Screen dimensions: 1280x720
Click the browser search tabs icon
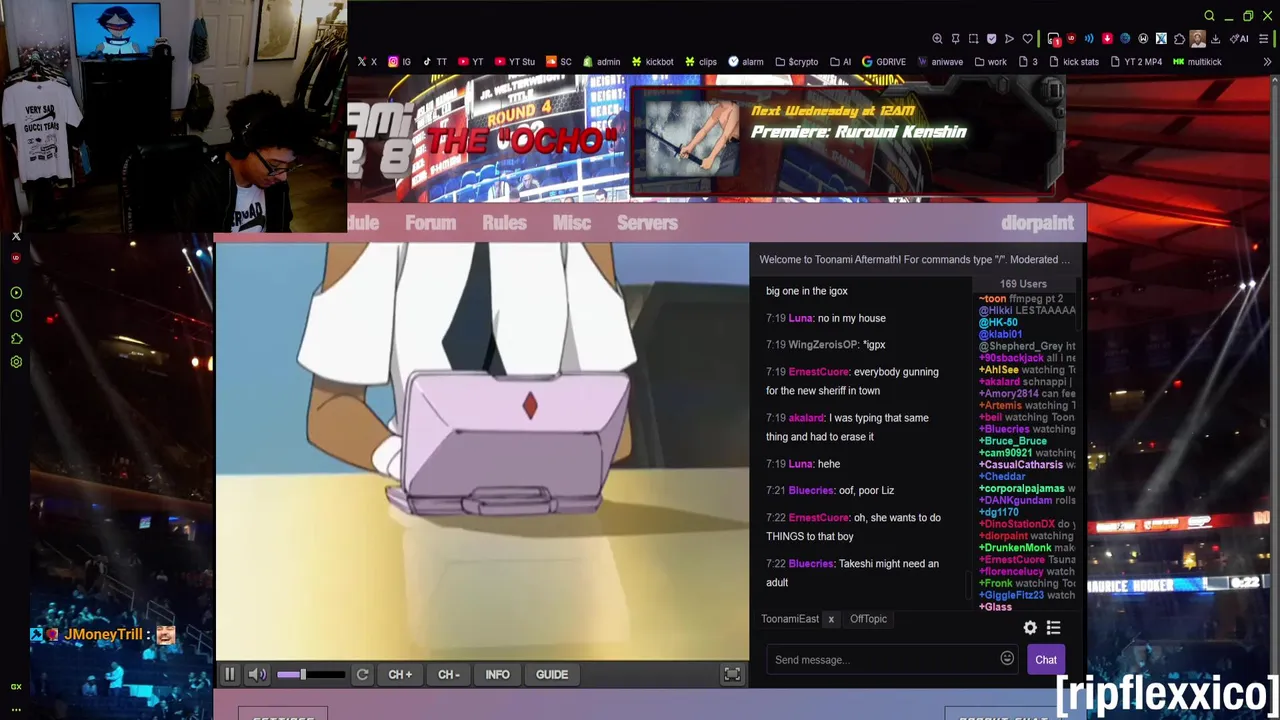(x=1209, y=16)
